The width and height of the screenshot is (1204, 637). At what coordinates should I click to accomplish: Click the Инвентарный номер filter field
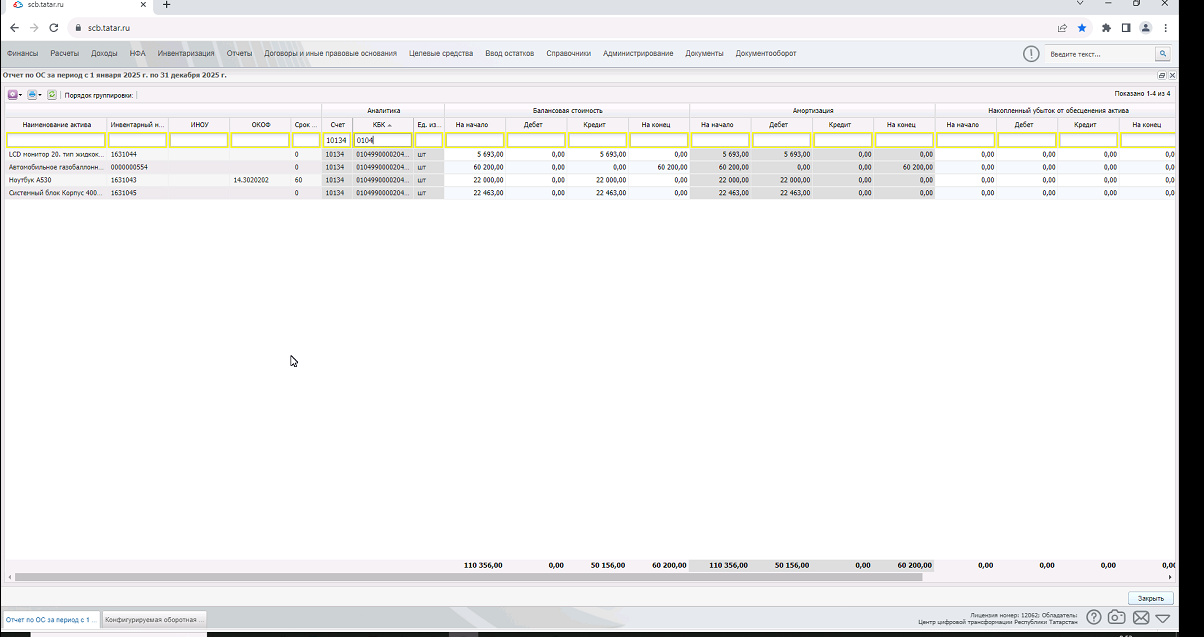(137, 140)
